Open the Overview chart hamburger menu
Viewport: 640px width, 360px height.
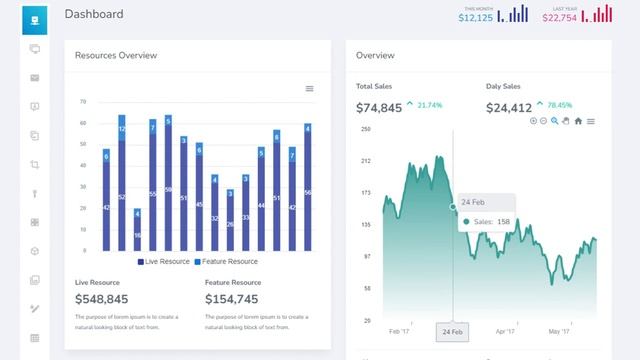591,121
